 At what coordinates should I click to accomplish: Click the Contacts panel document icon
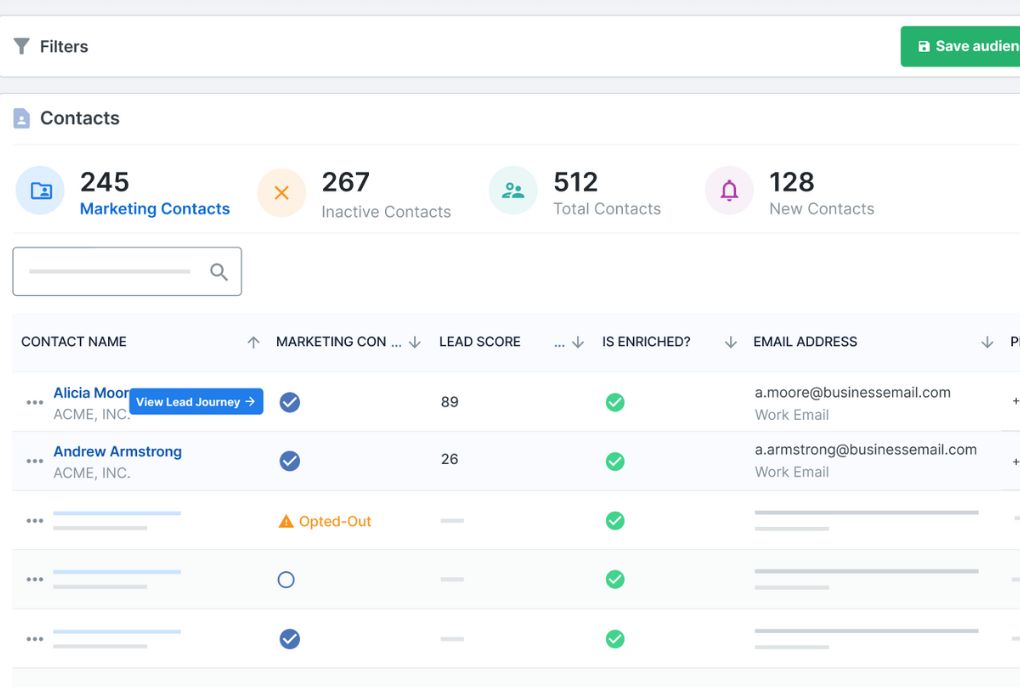[x=21, y=118]
